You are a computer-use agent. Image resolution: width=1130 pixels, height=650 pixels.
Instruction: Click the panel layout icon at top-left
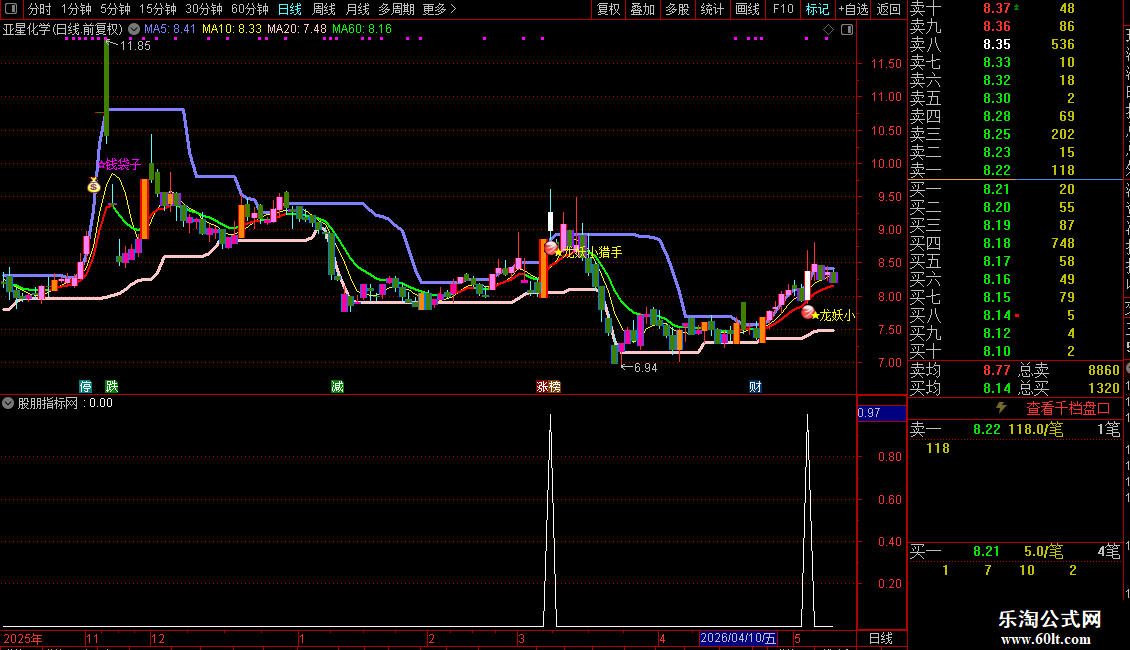tap(11, 9)
